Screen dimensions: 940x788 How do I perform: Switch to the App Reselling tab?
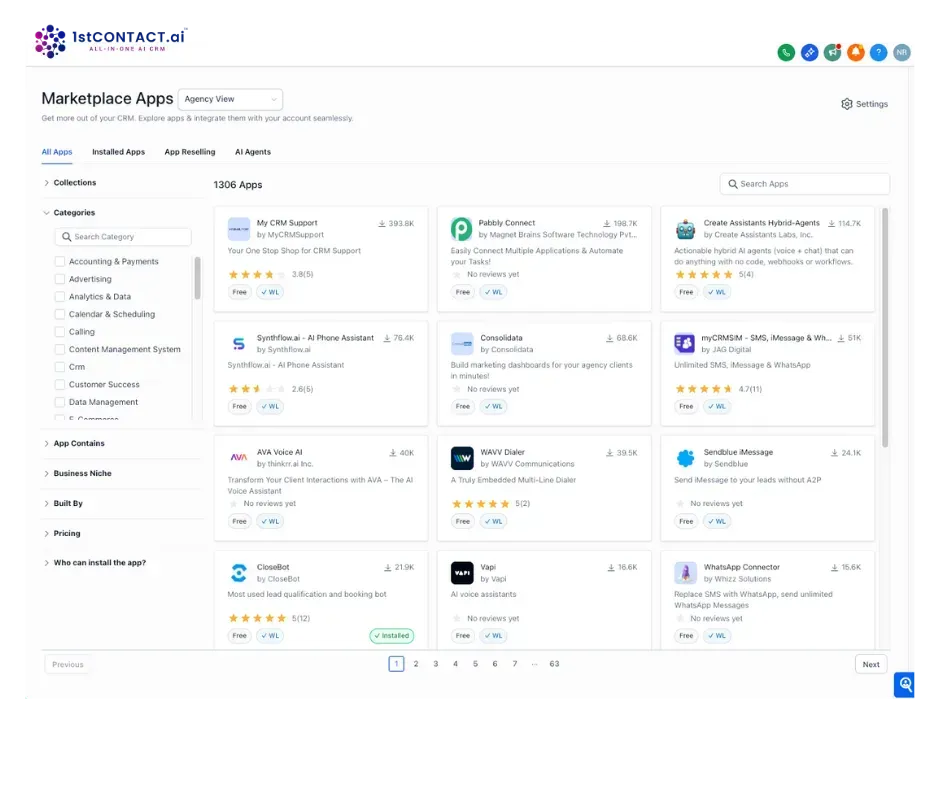[189, 152]
